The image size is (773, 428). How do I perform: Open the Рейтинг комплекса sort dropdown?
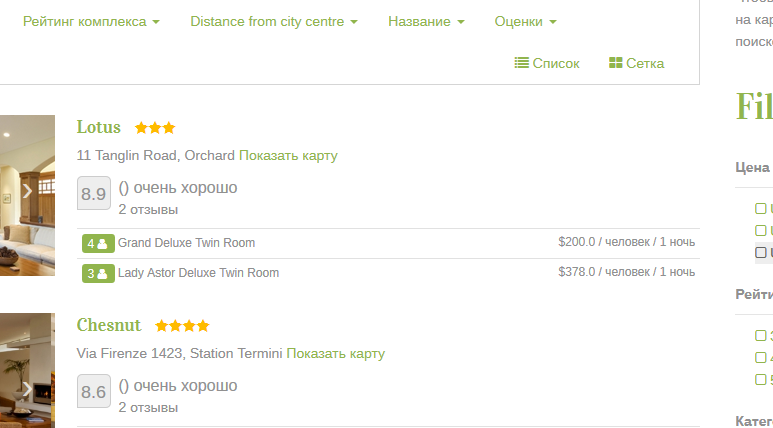[91, 21]
